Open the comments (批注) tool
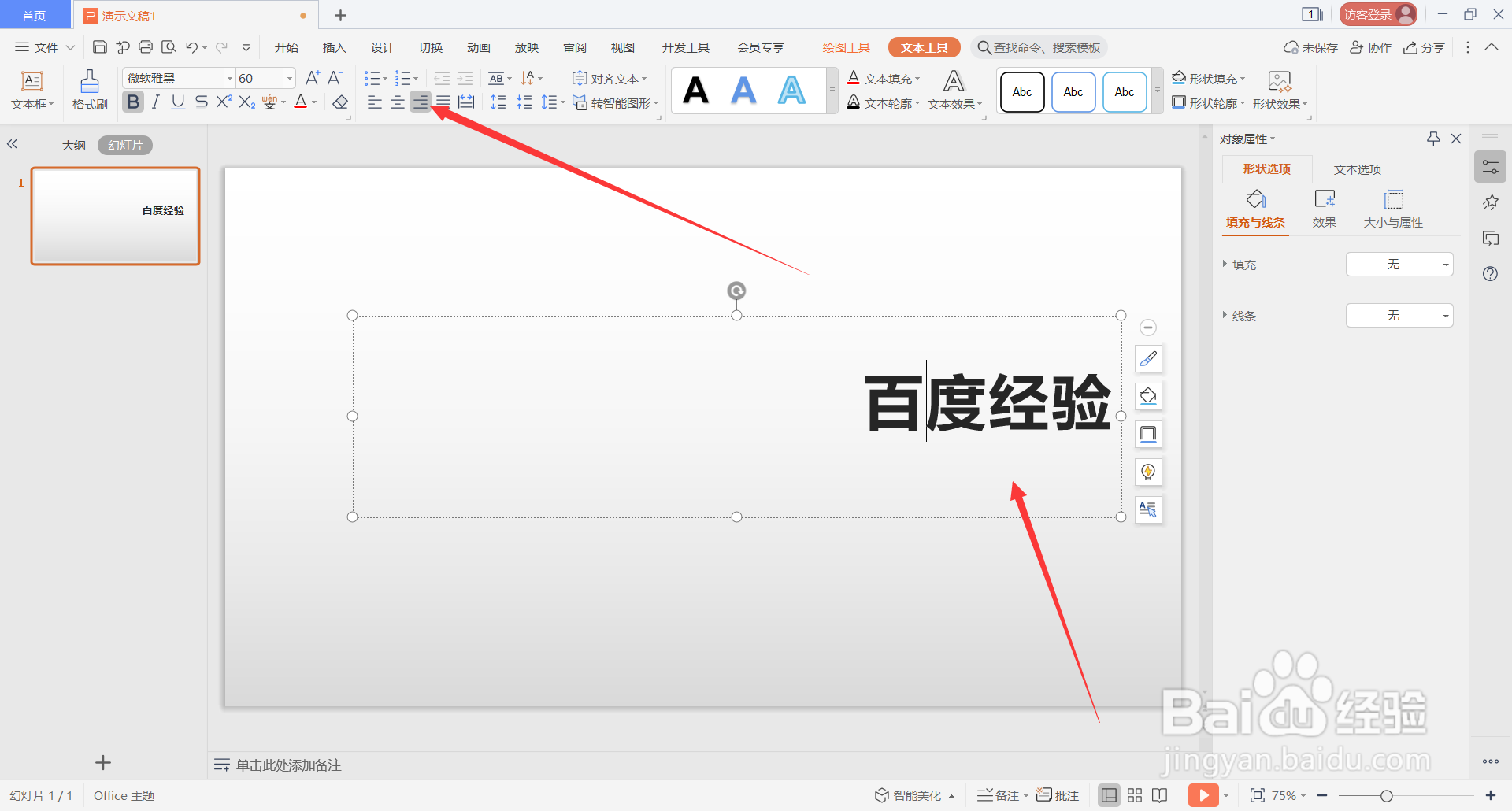 tap(1058, 795)
